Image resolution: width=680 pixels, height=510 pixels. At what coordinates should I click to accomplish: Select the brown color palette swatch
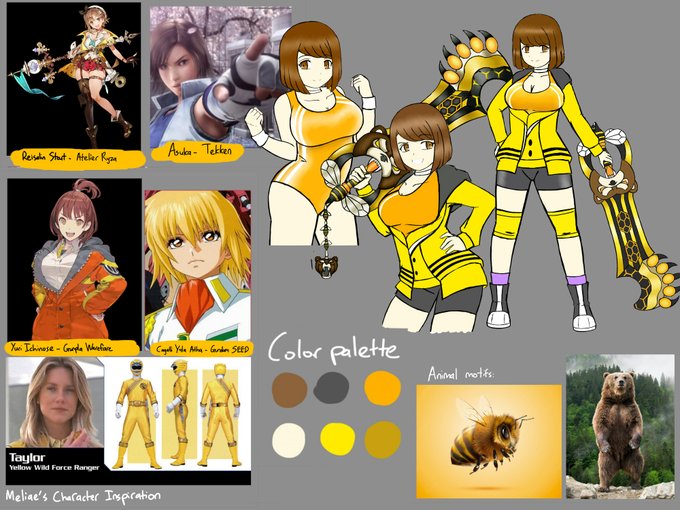pos(289,389)
